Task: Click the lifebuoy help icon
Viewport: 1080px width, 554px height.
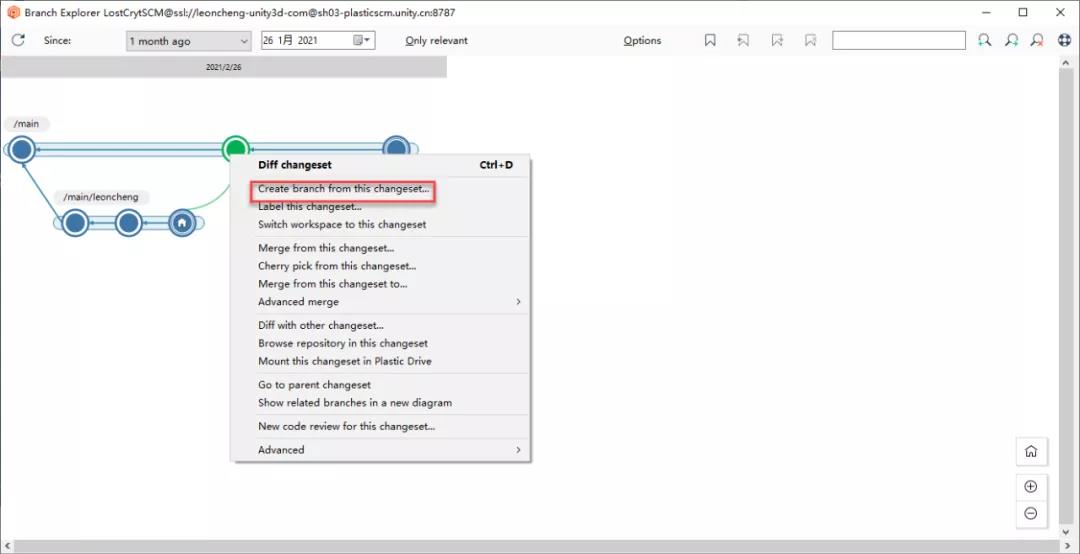Action: coord(1063,41)
